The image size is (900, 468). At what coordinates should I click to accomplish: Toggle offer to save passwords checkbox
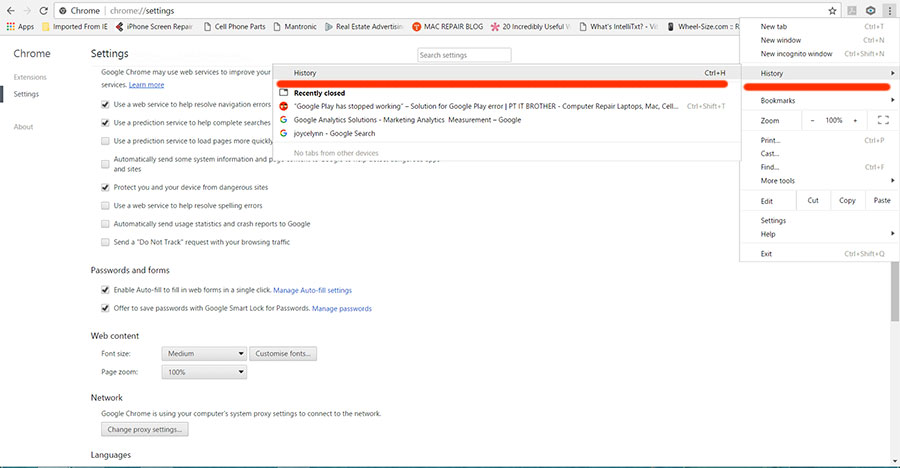(x=105, y=308)
